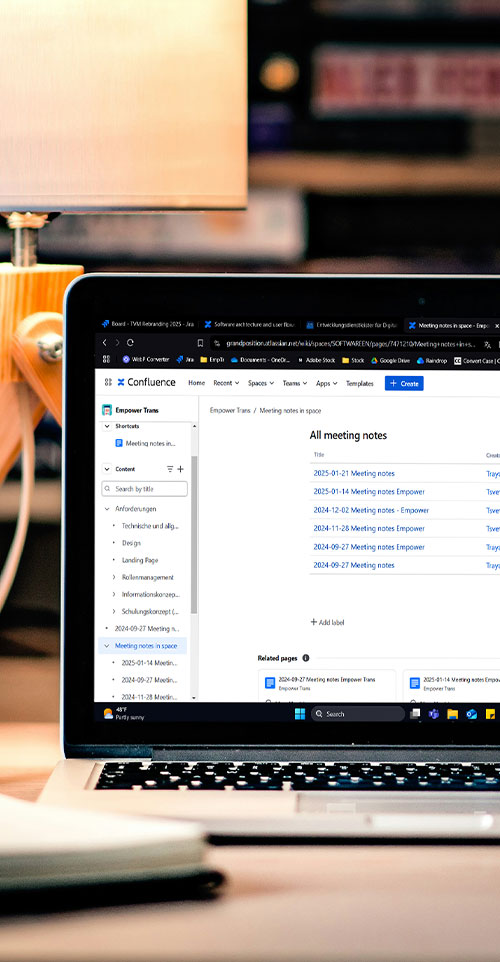Open the Raindrop bookmark

432,360
